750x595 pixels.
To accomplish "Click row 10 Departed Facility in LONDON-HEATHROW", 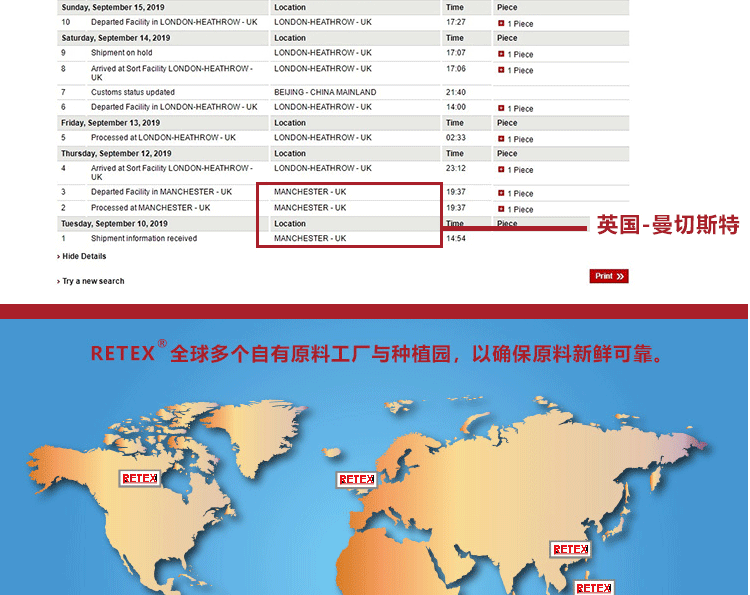I will click(x=174, y=22).
